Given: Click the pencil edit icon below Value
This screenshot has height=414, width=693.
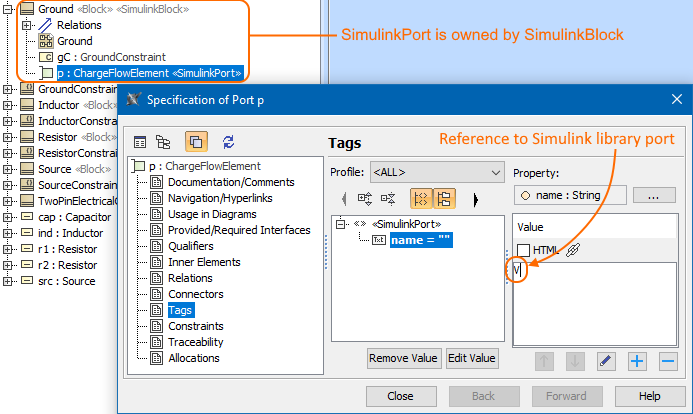Looking at the screenshot, I should point(606,360).
